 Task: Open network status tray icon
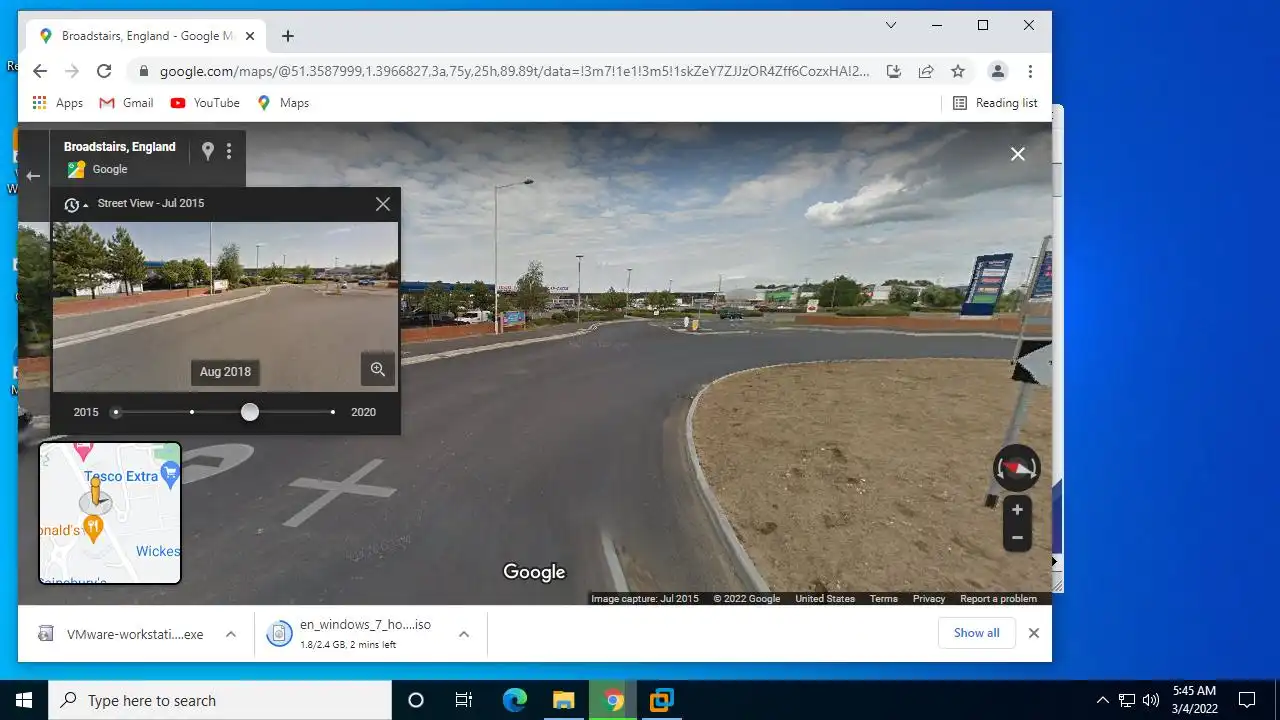(1127, 700)
